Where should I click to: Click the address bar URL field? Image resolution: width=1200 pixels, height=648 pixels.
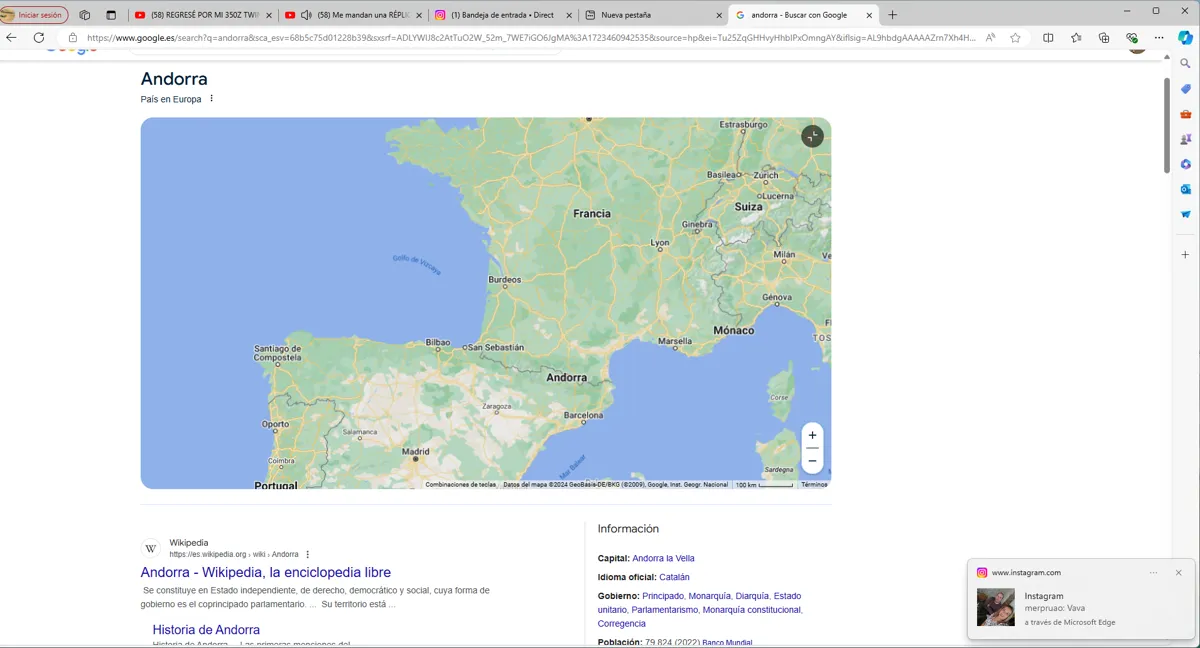coord(530,38)
